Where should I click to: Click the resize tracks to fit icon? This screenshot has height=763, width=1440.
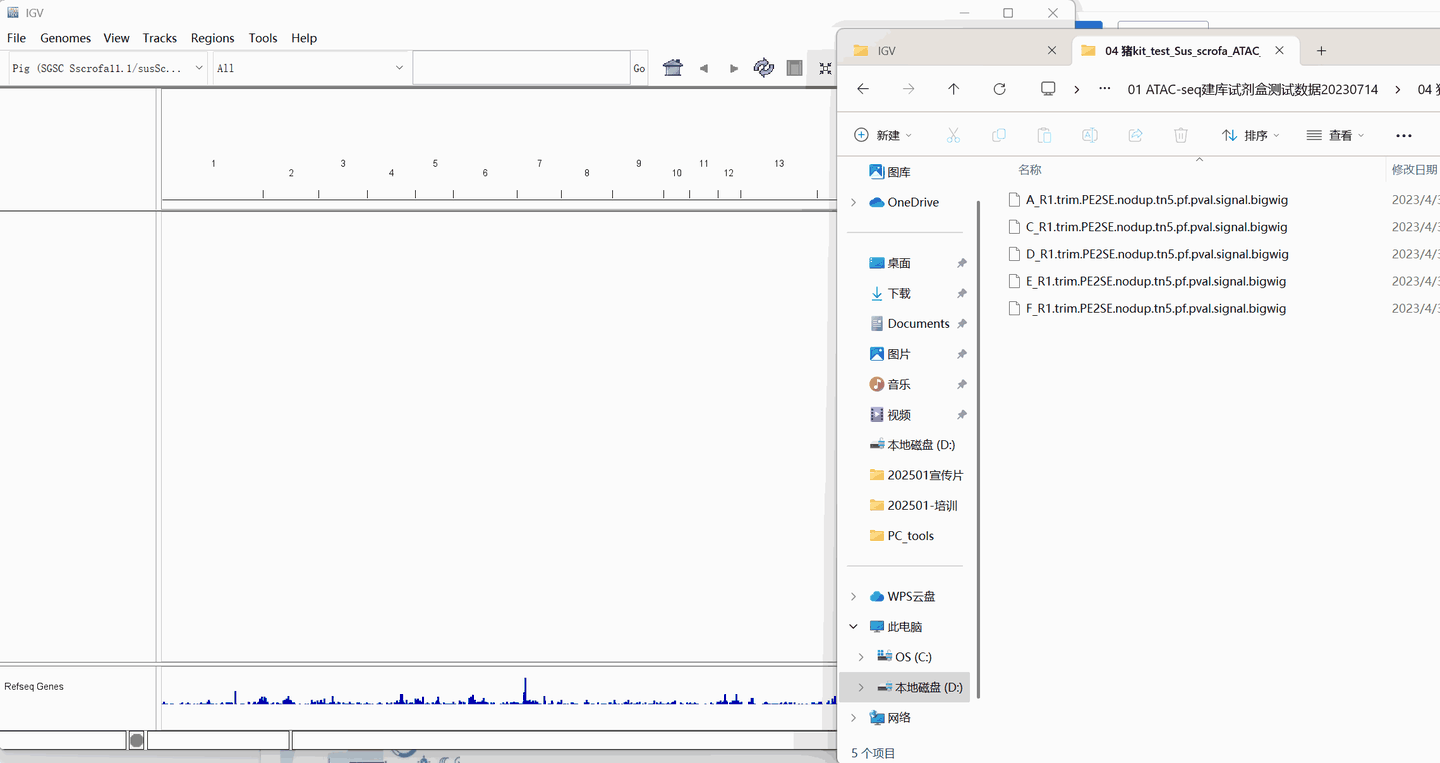click(825, 68)
